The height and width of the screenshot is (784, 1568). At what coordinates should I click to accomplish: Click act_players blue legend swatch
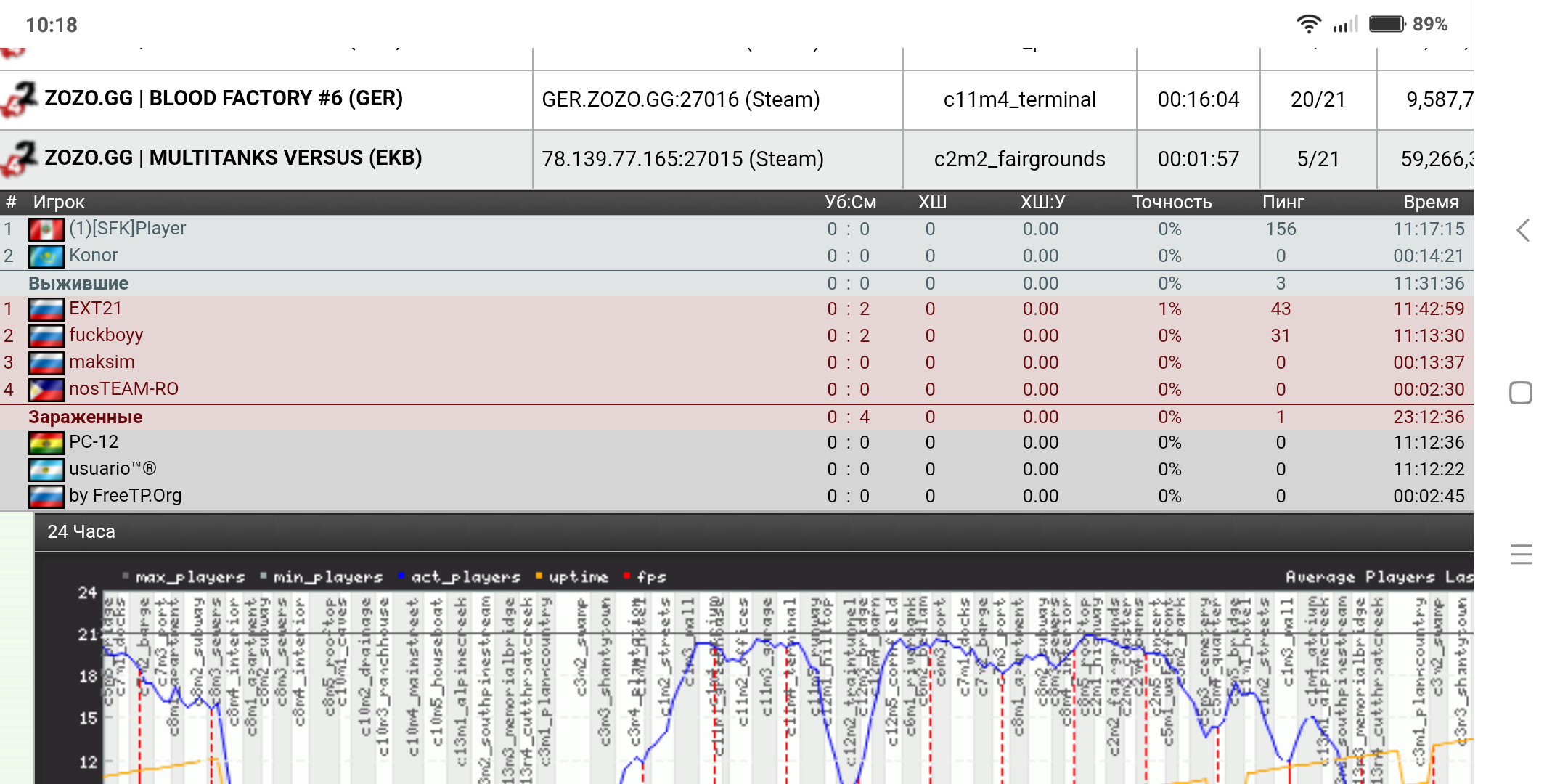click(x=401, y=576)
